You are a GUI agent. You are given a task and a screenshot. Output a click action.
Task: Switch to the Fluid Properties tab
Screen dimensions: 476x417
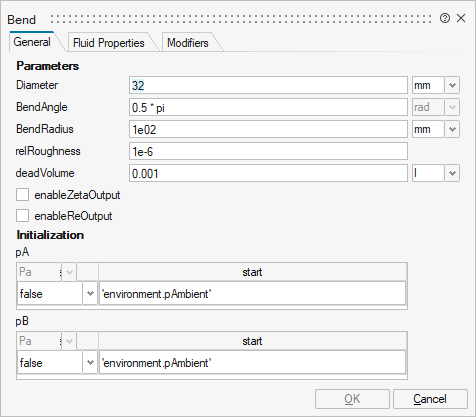point(109,43)
